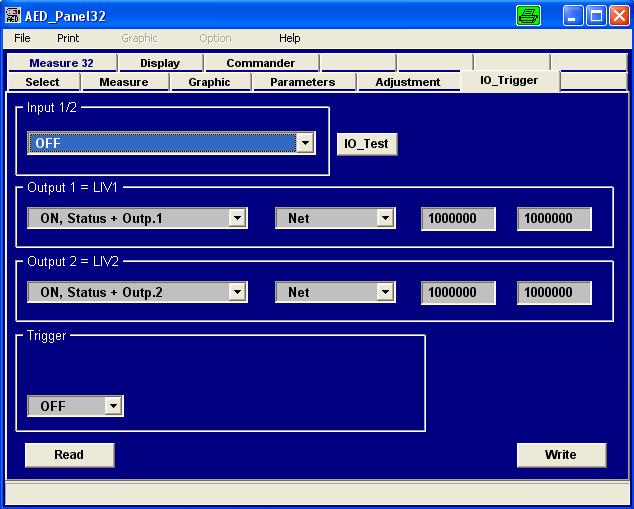Click the green printer icon in title bar
The width and height of the screenshot is (634, 509).
pos(528,16)
